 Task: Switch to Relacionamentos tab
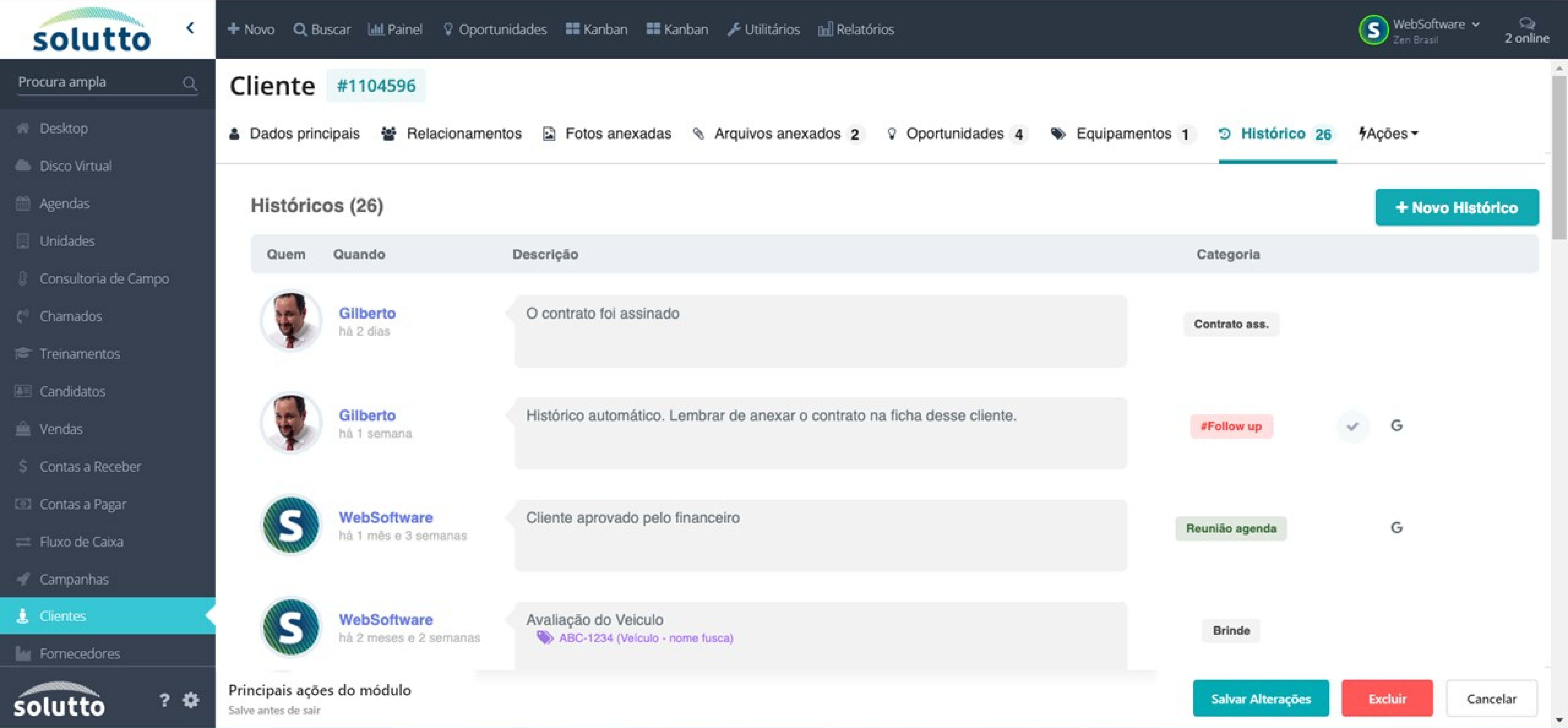pyautogui.click(x=451, y=134)
